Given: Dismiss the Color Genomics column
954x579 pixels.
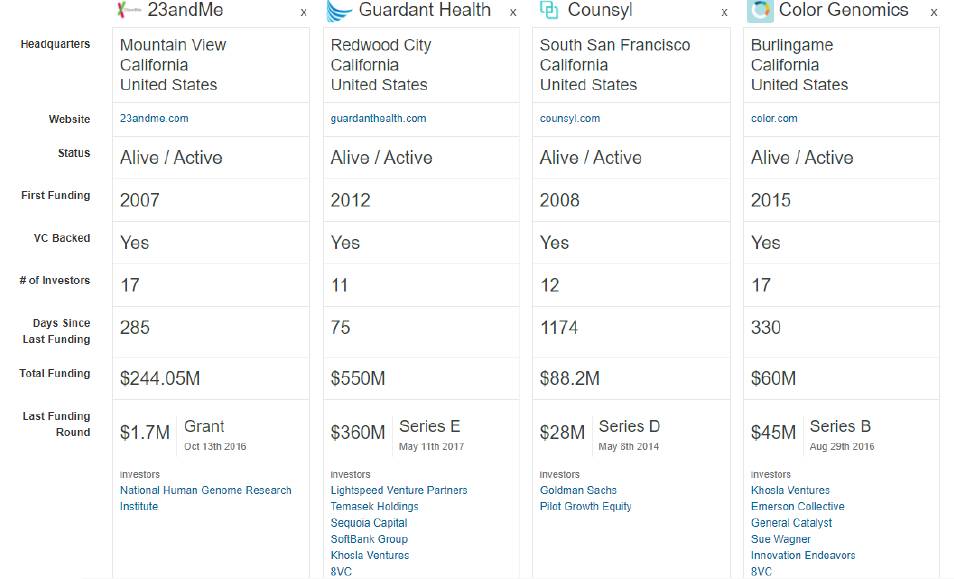Looking at the screenshot, I should [x=934, y=13].
